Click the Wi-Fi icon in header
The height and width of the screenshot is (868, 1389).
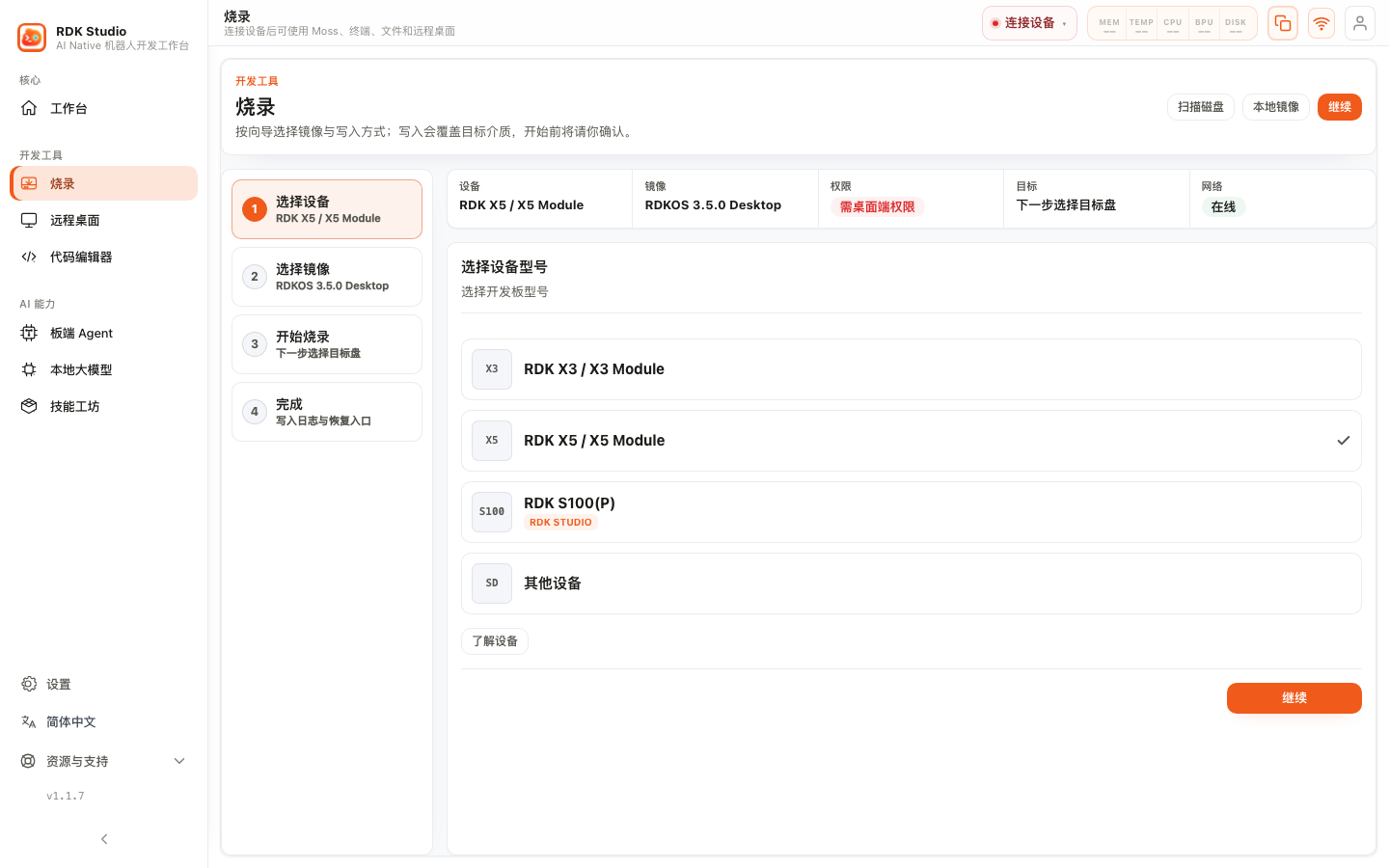(1321, 23)
